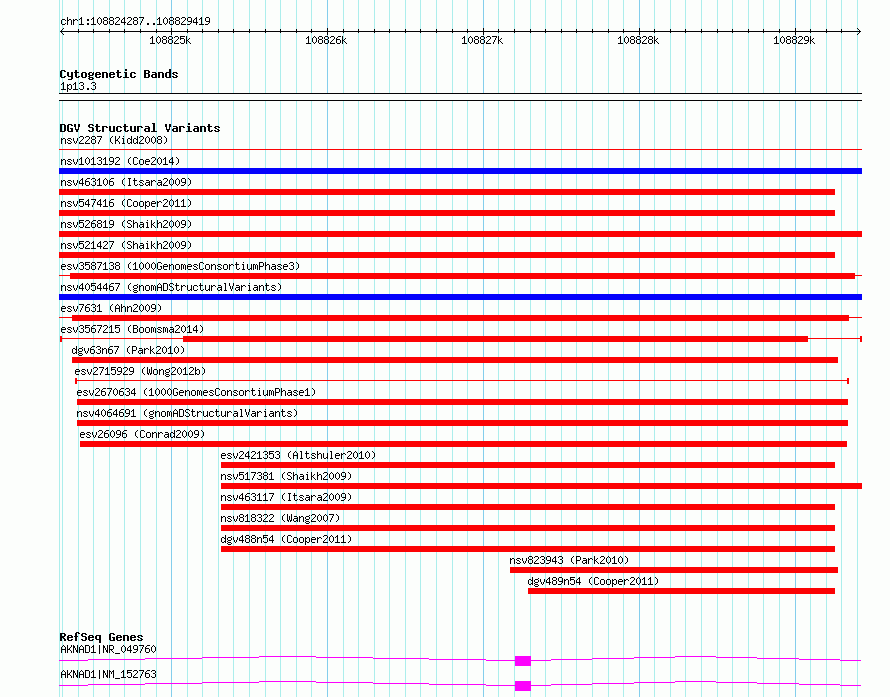Click the red bar under dgv489n54

click(x=681, y=591)
